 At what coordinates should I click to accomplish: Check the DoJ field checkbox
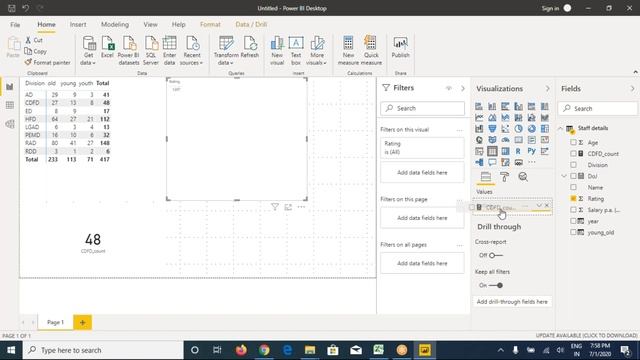tap(573, 176)
